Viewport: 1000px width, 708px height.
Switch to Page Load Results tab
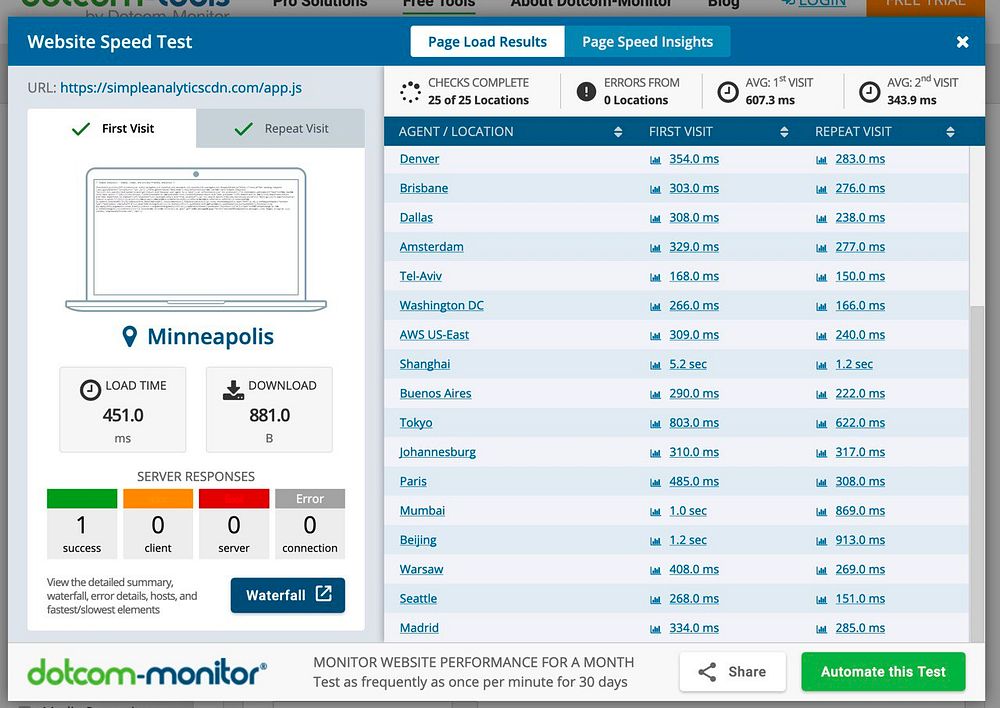coord(487,41)
